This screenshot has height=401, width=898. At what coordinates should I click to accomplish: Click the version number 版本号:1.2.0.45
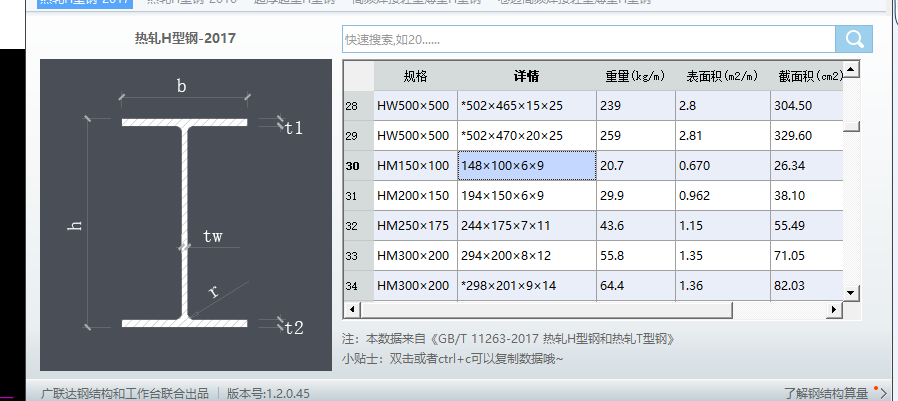coord(268,393)
